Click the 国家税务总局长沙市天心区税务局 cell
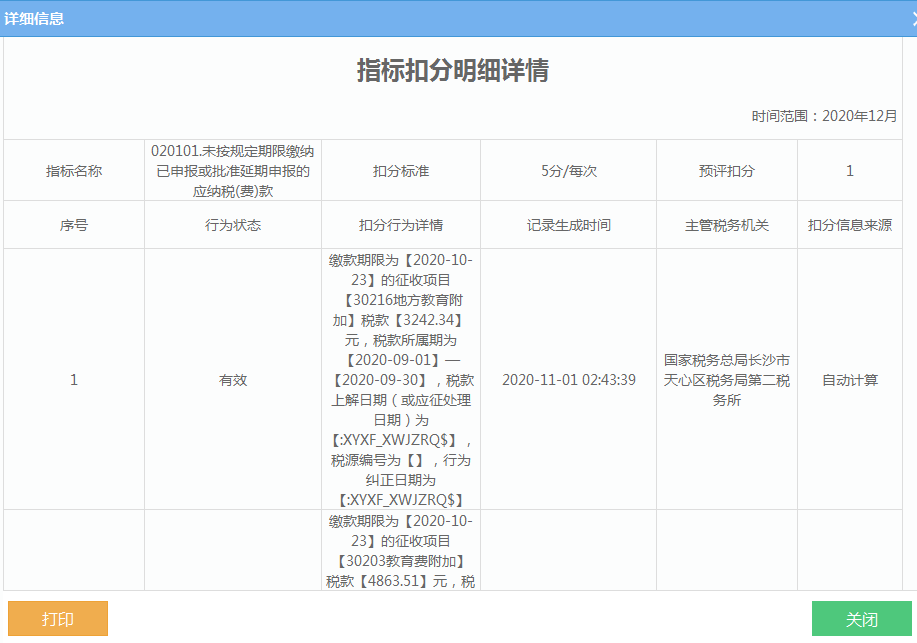This screenshot has height=643, width=917. [727, 380]
